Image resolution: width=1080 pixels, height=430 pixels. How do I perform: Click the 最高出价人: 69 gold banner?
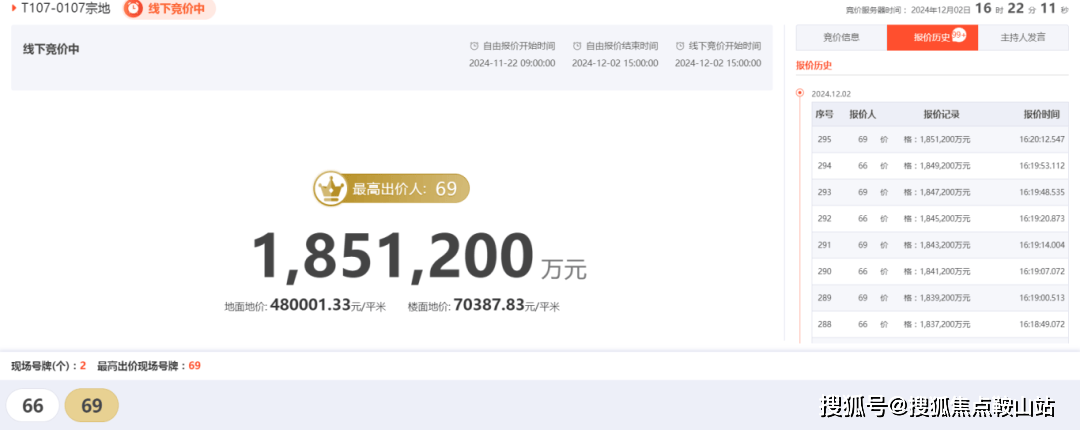click(391, 189)
